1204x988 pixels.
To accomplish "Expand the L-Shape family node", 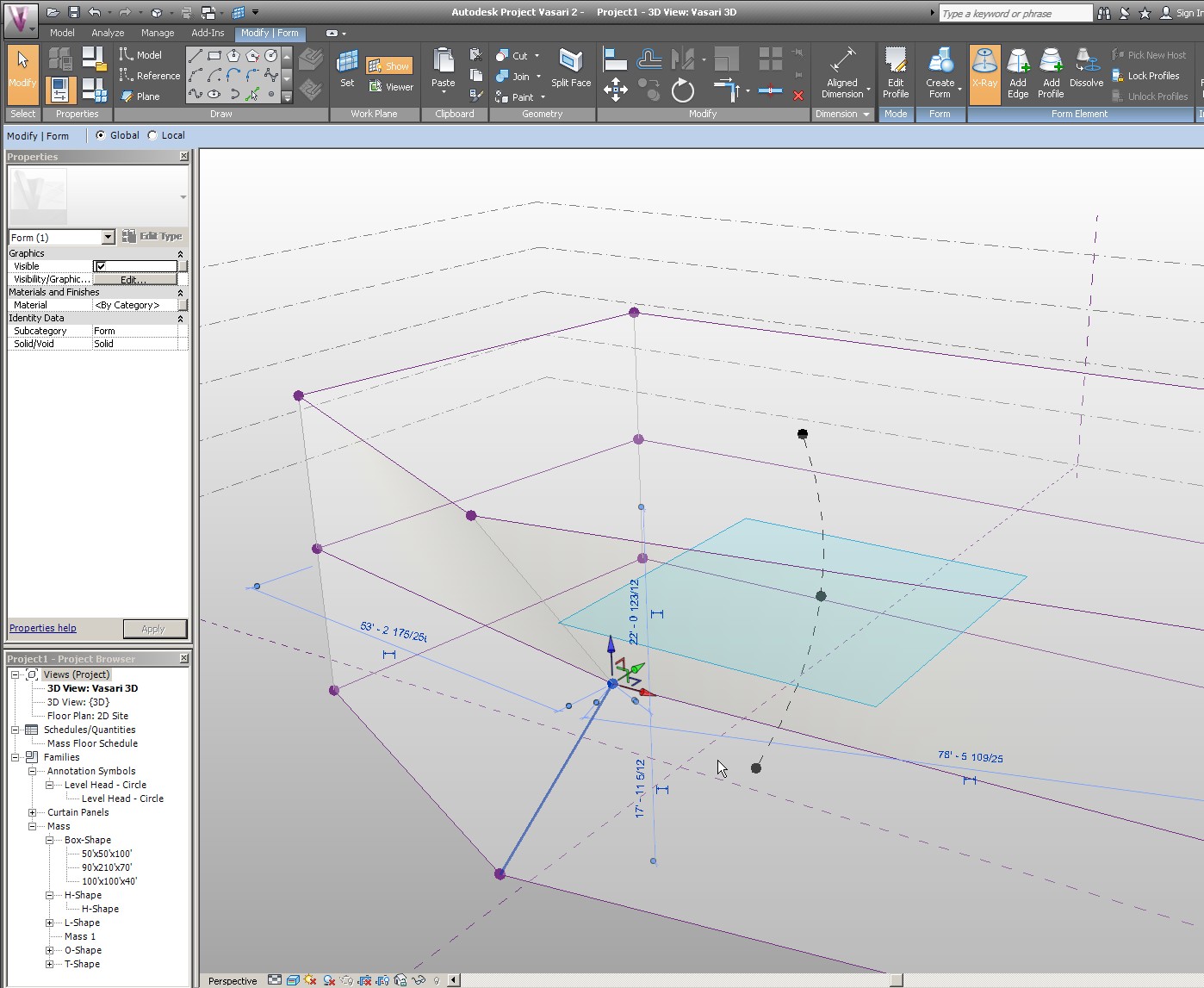I will (x=50, y=923).
